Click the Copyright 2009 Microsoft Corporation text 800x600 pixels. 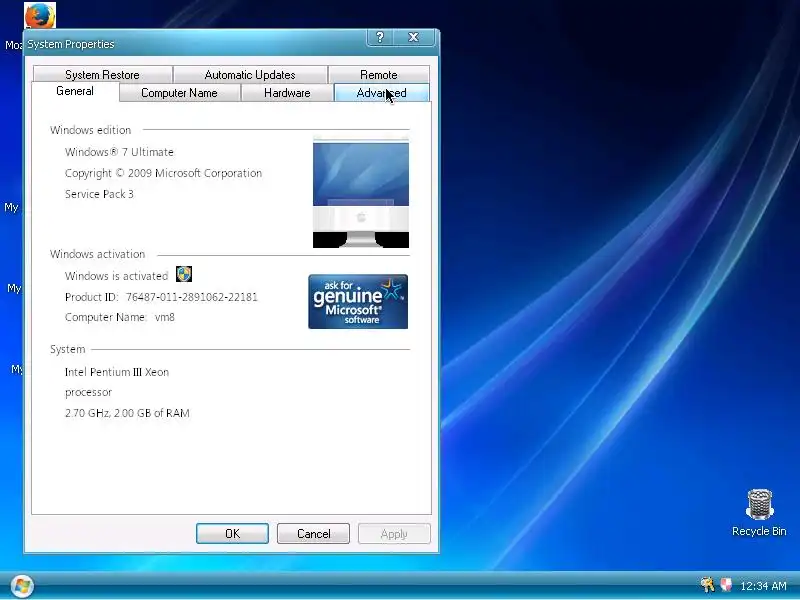[x=163, y=173]
